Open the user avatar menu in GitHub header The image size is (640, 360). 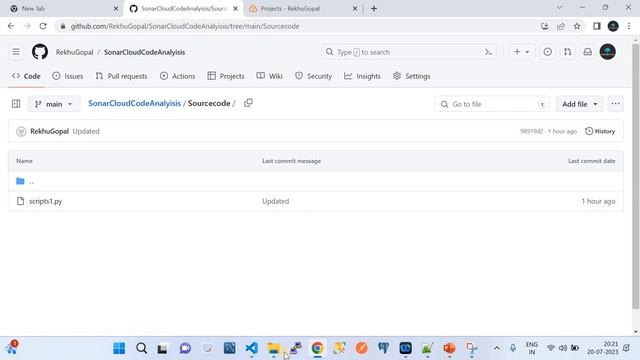click(608, 52)
